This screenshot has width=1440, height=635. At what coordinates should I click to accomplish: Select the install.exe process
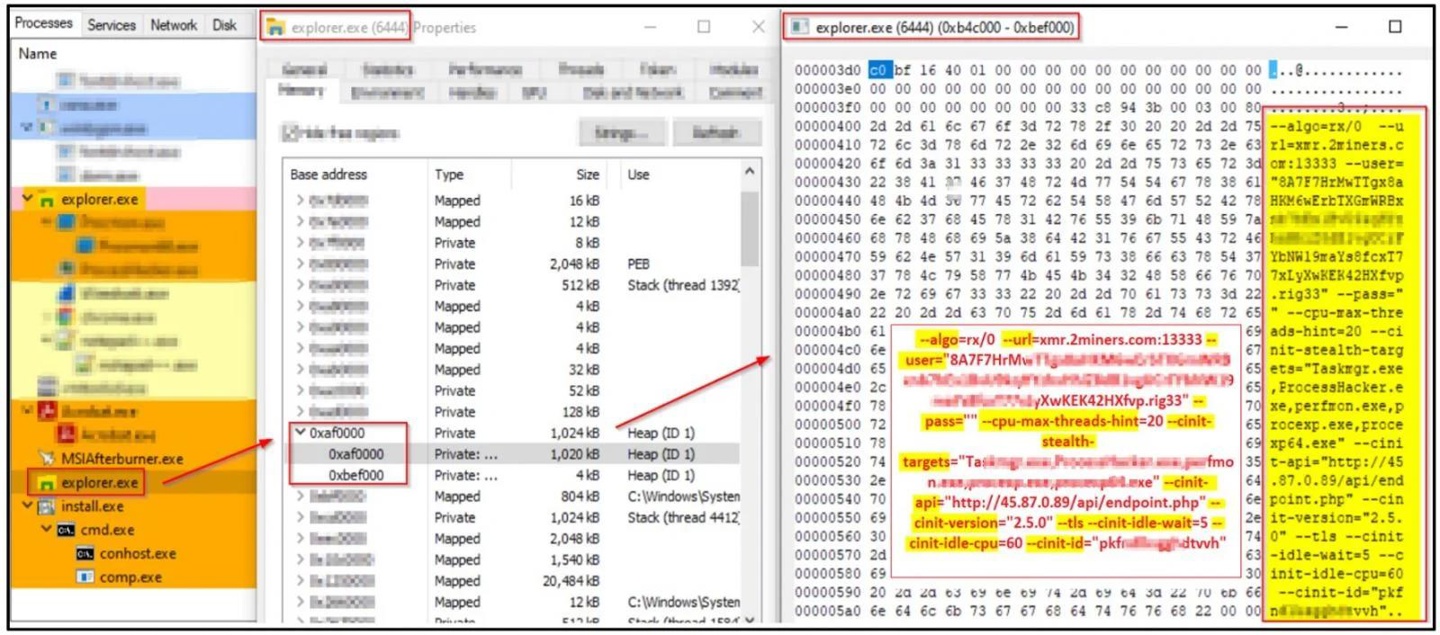(134, 506)
